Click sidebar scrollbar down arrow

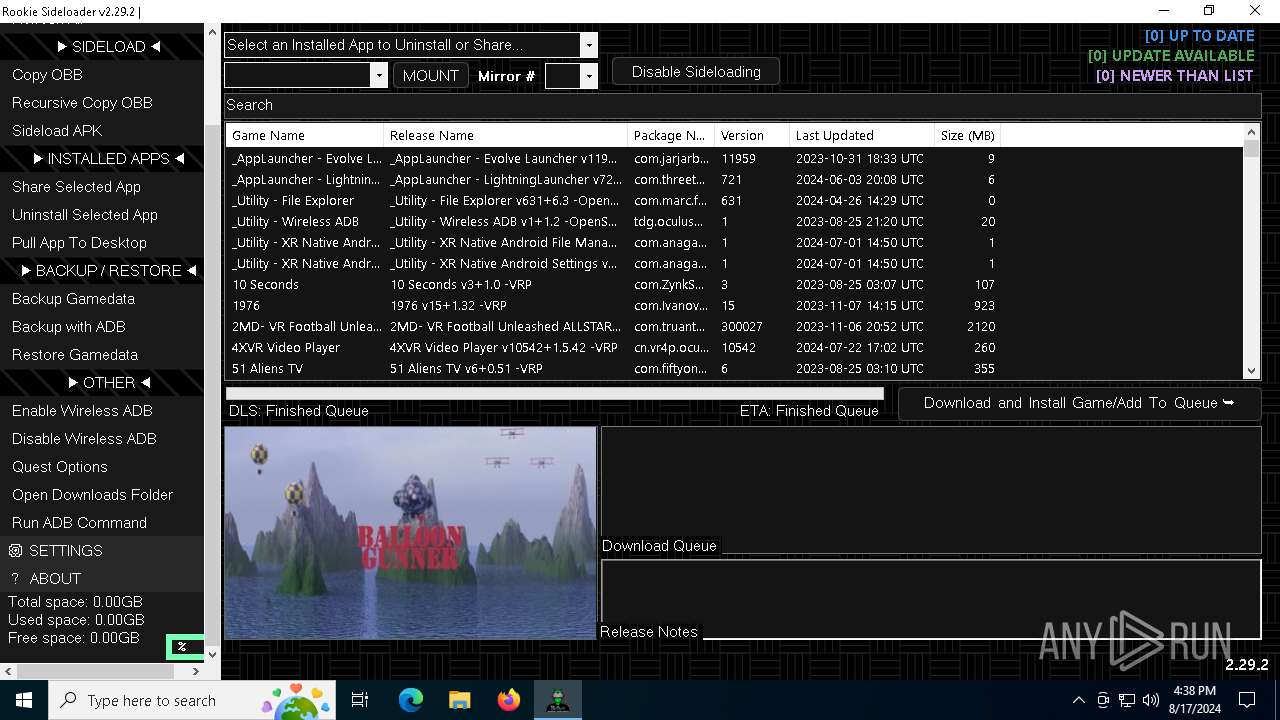[x=211, y=654]
